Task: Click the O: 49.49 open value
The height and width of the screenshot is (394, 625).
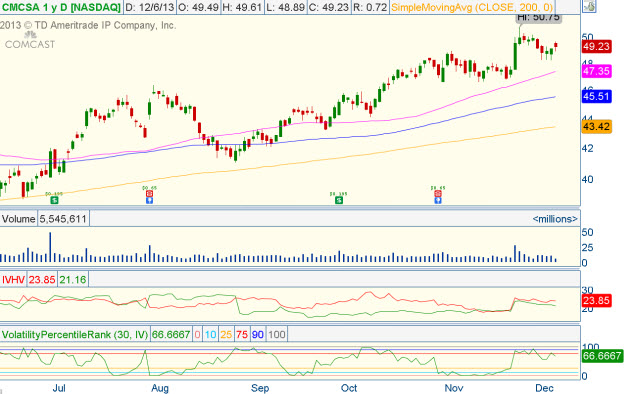Action: click(198, 7)
